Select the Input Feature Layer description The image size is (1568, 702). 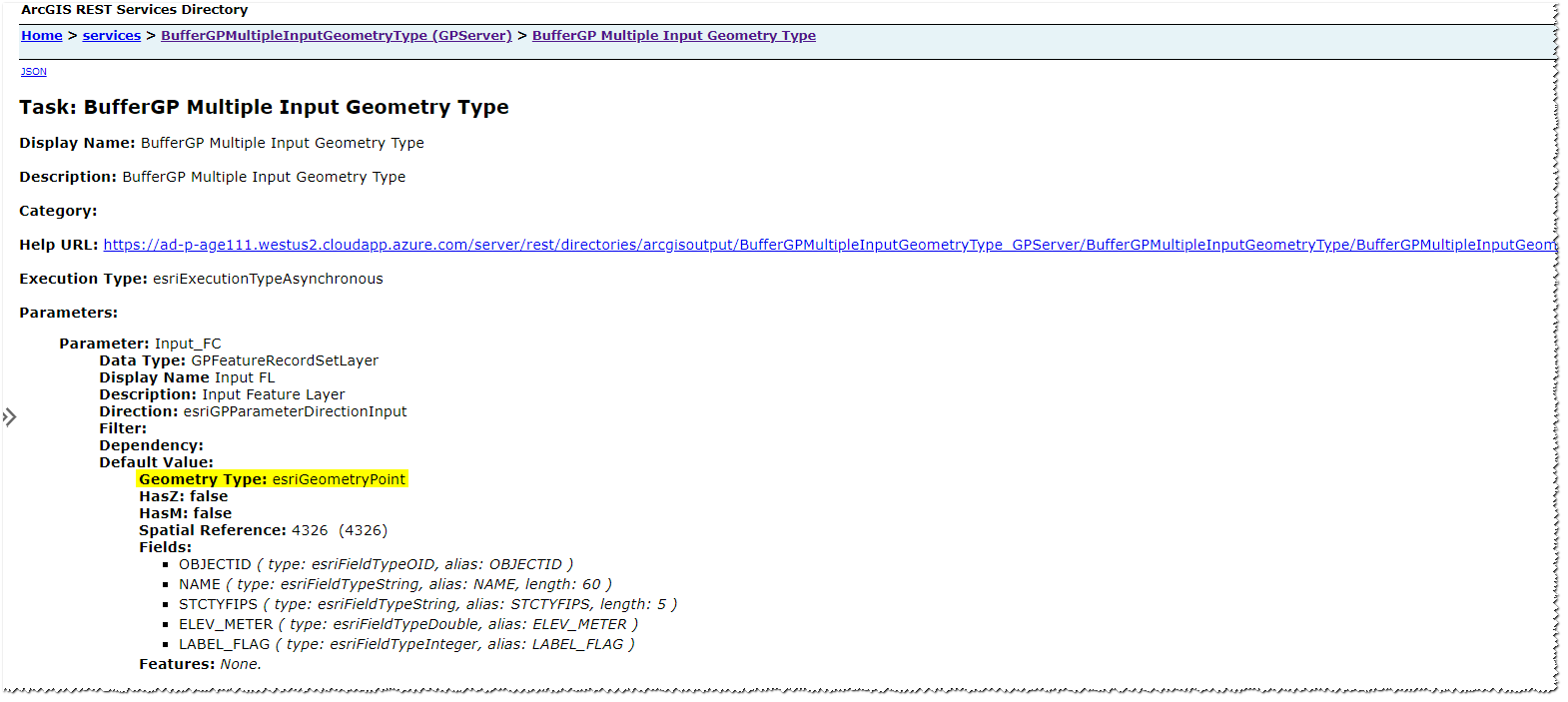pos(274,394)
